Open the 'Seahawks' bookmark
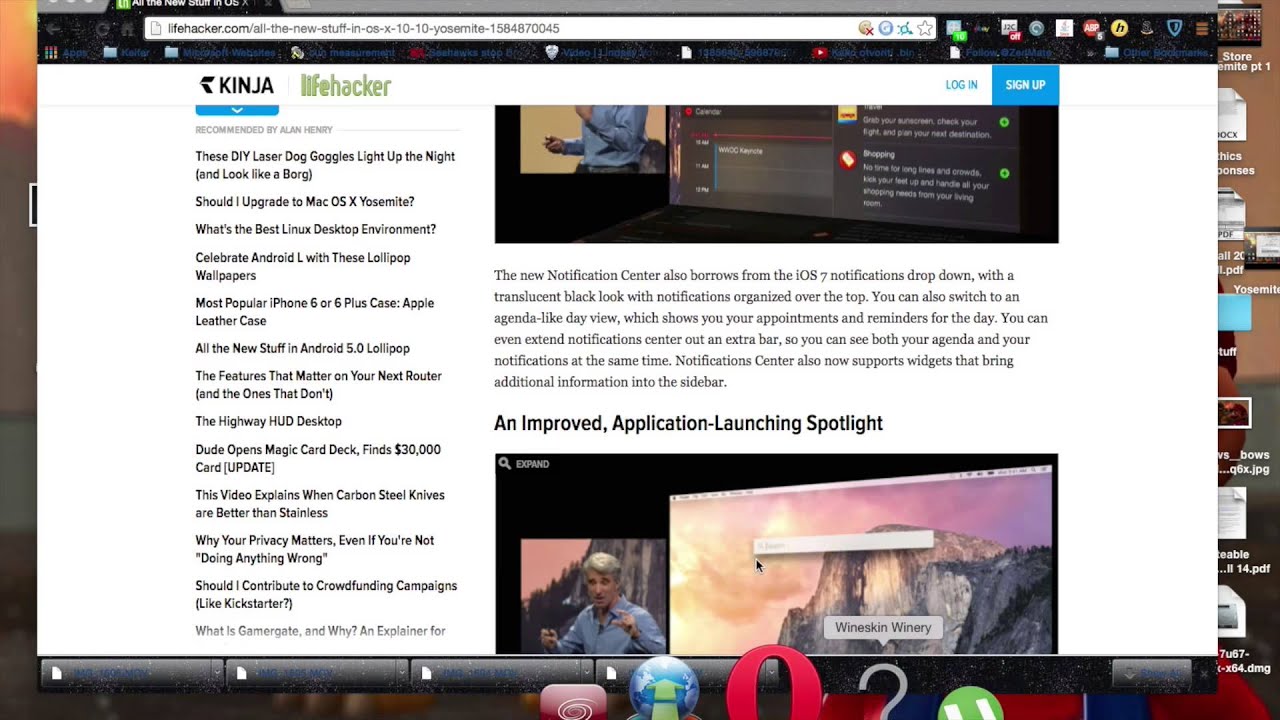 [462, 53]
